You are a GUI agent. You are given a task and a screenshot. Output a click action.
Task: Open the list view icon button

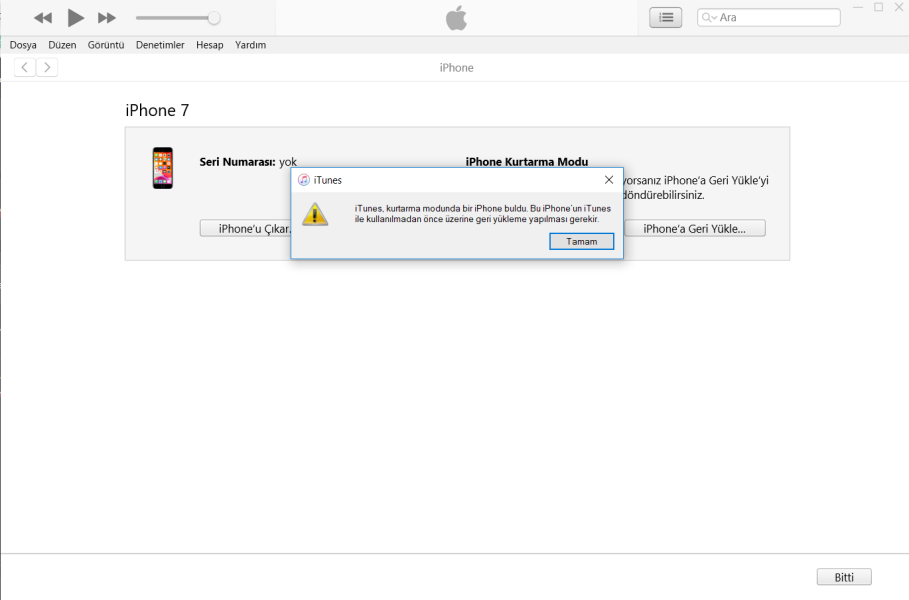click(x=665, y=18)
